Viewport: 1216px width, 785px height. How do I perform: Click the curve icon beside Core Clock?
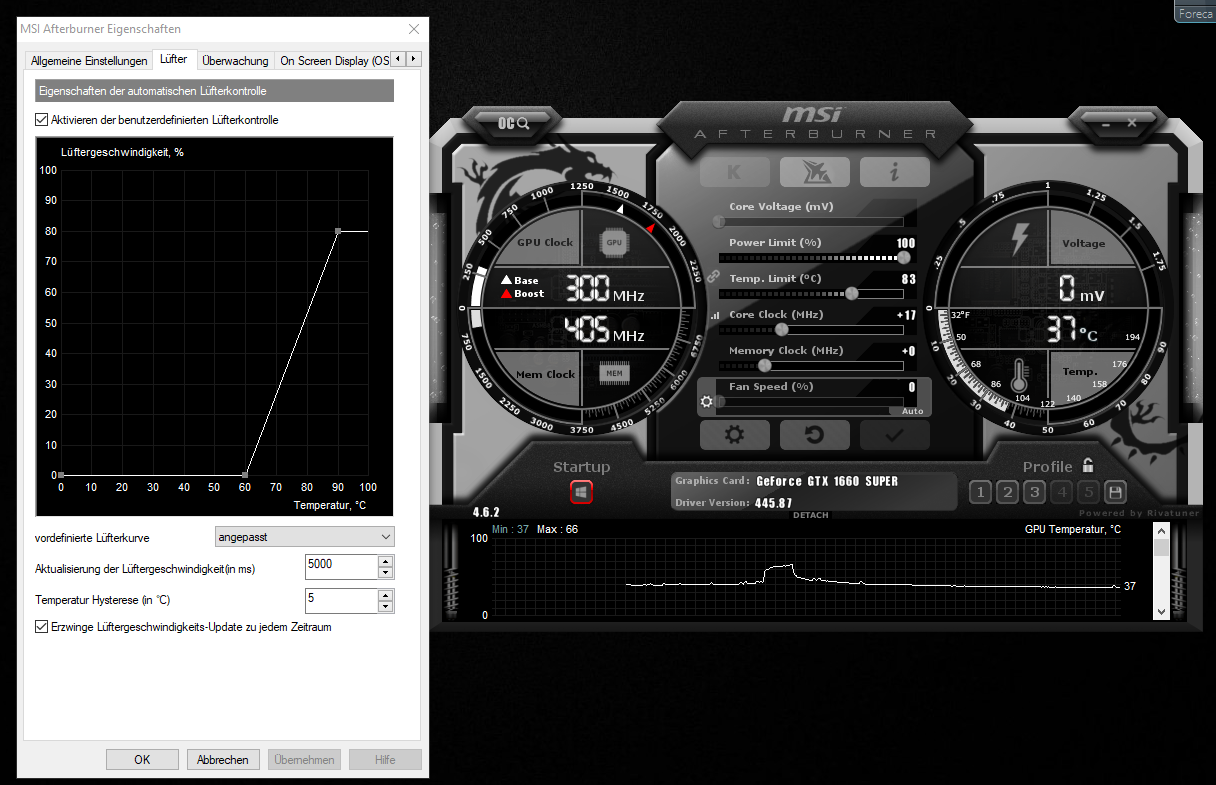[x=714, y=315]
